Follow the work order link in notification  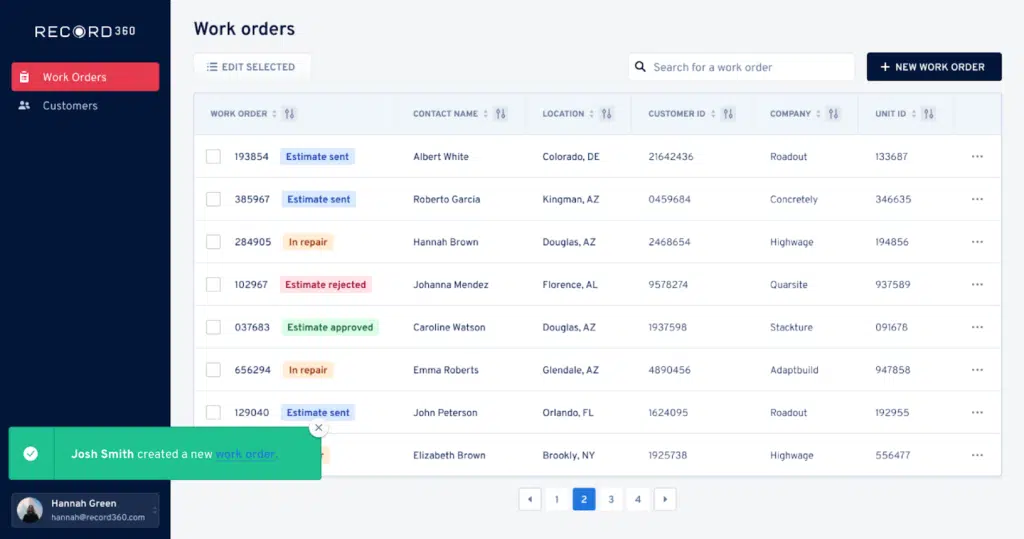coord(246,454)
